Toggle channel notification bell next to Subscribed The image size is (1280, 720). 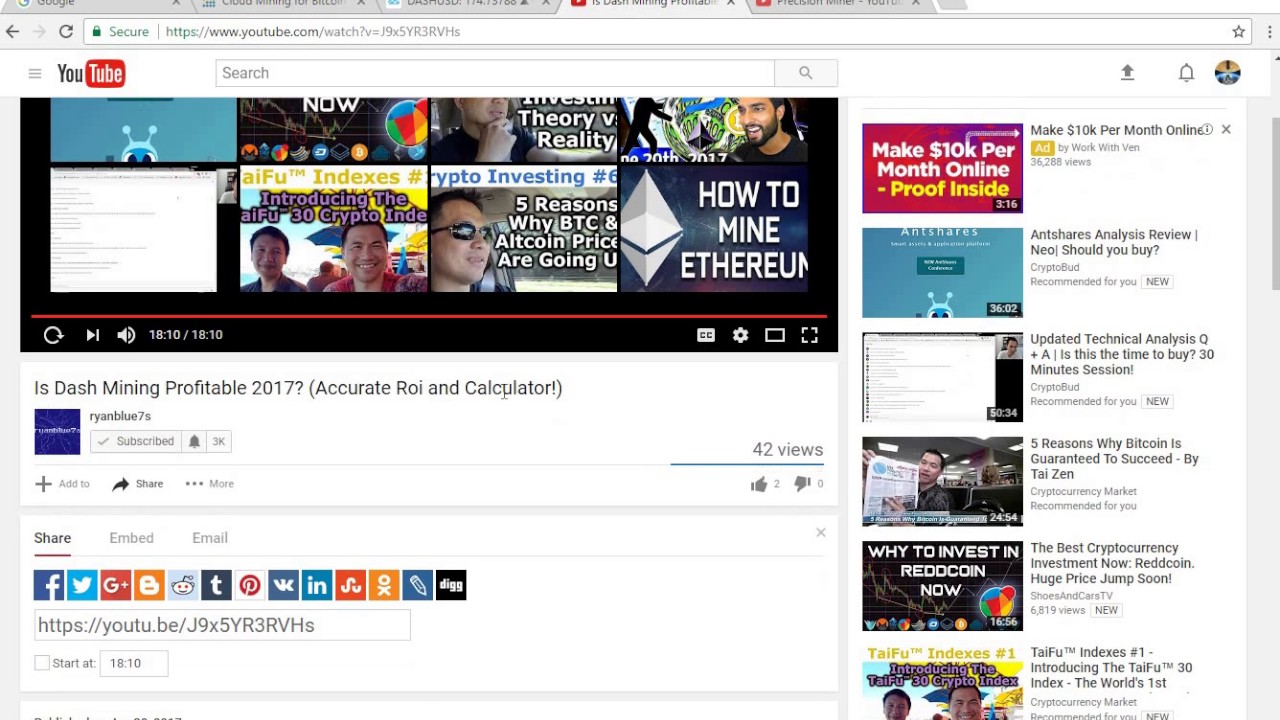tap(194, 441)
